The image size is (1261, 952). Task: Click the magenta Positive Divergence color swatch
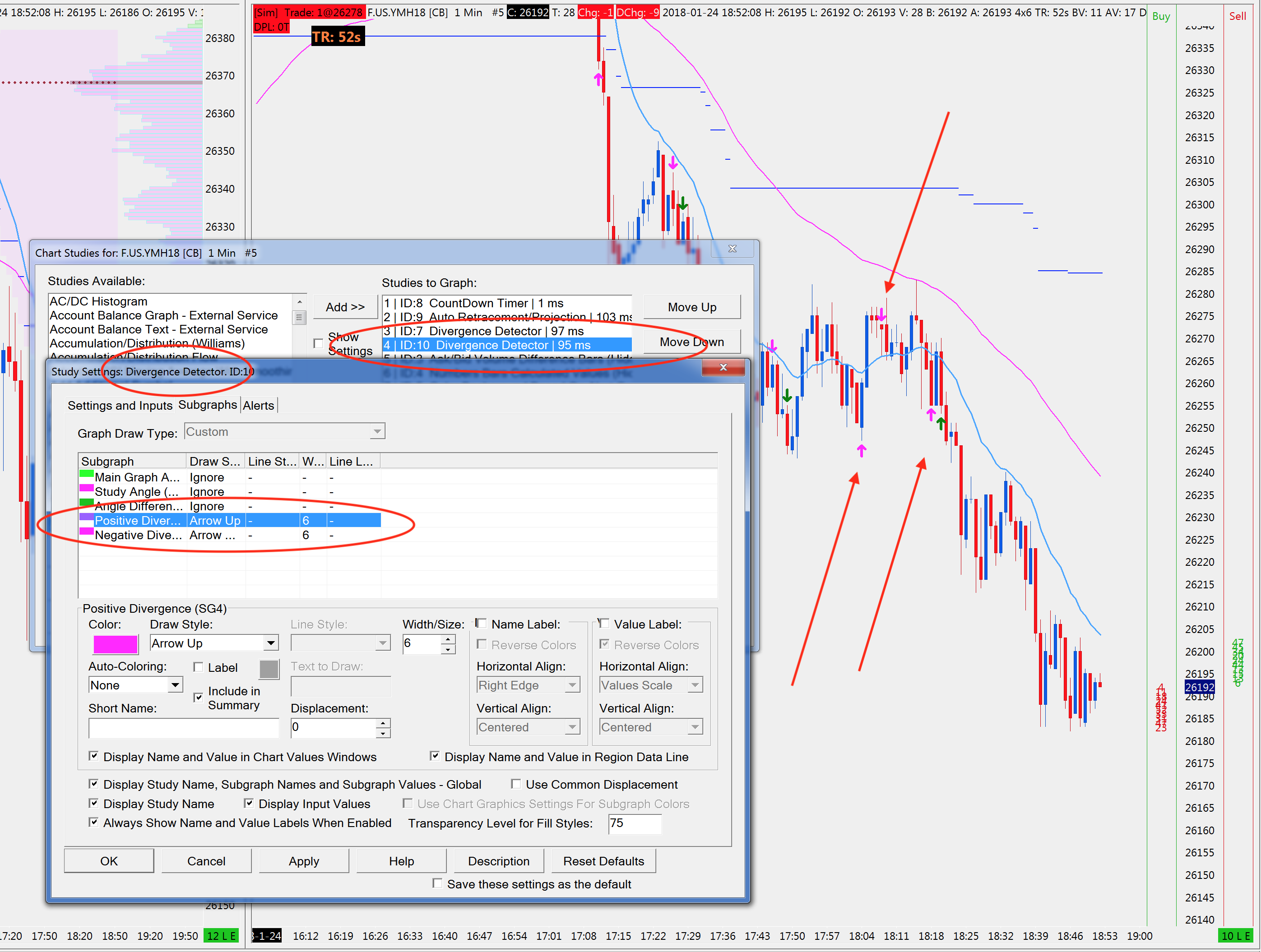(115, 644)
